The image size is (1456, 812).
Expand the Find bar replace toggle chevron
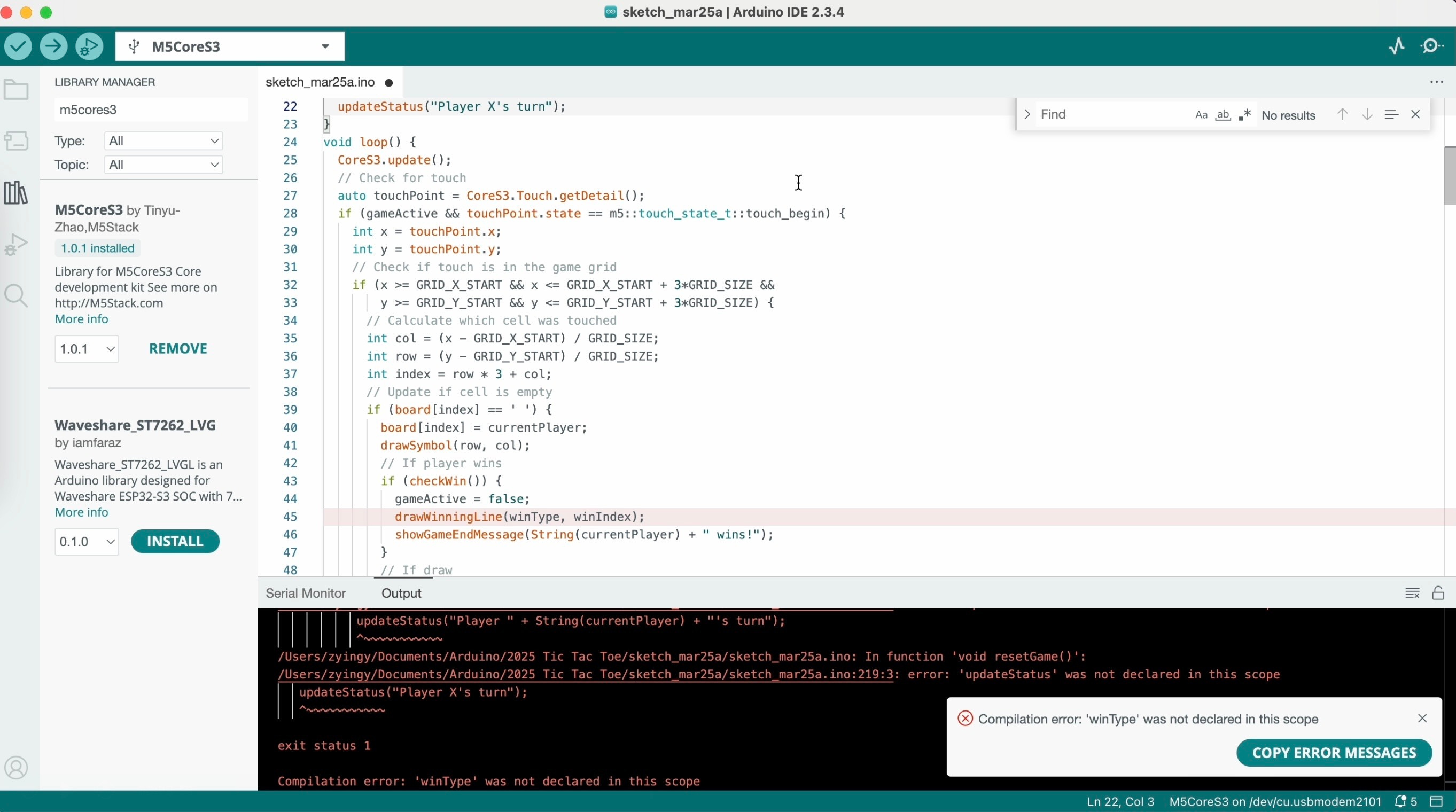pyautogui.click(x=1027, y=115)
